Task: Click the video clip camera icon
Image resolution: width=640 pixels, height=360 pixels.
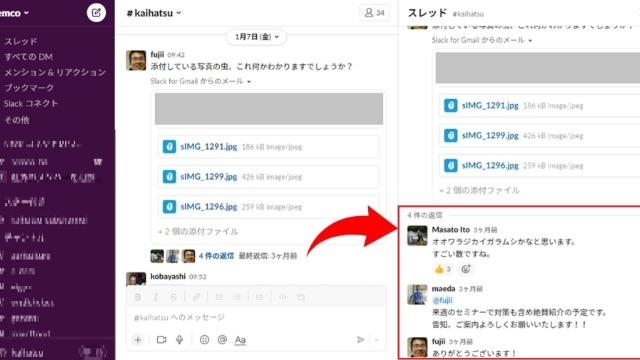Action: point(162,340)
